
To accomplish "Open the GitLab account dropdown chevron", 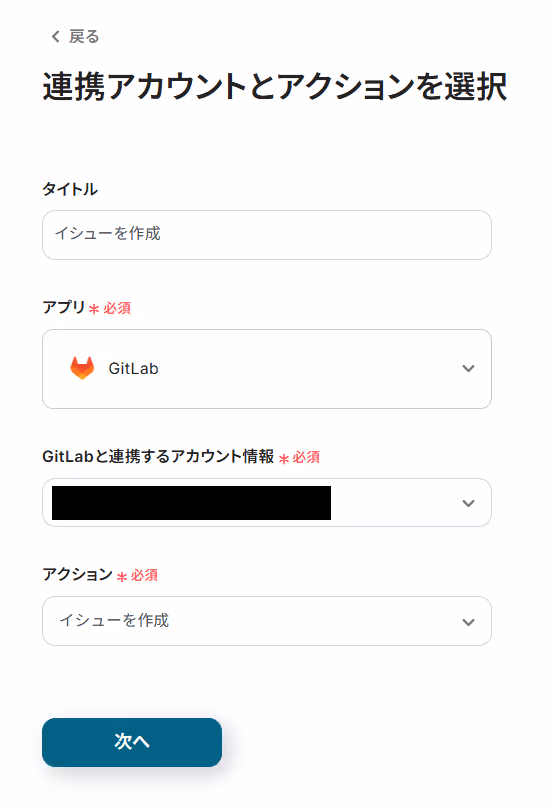I will [x=468, y=503].
